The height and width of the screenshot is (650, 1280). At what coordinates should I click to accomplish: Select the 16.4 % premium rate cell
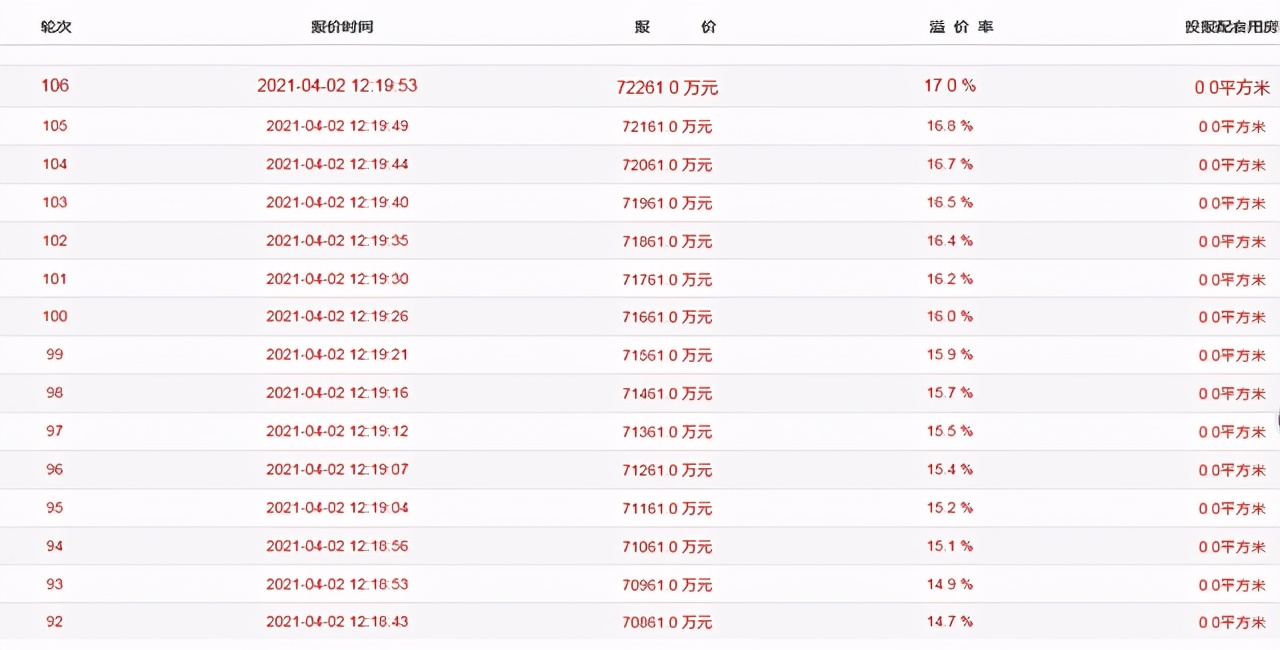(949, 241)
